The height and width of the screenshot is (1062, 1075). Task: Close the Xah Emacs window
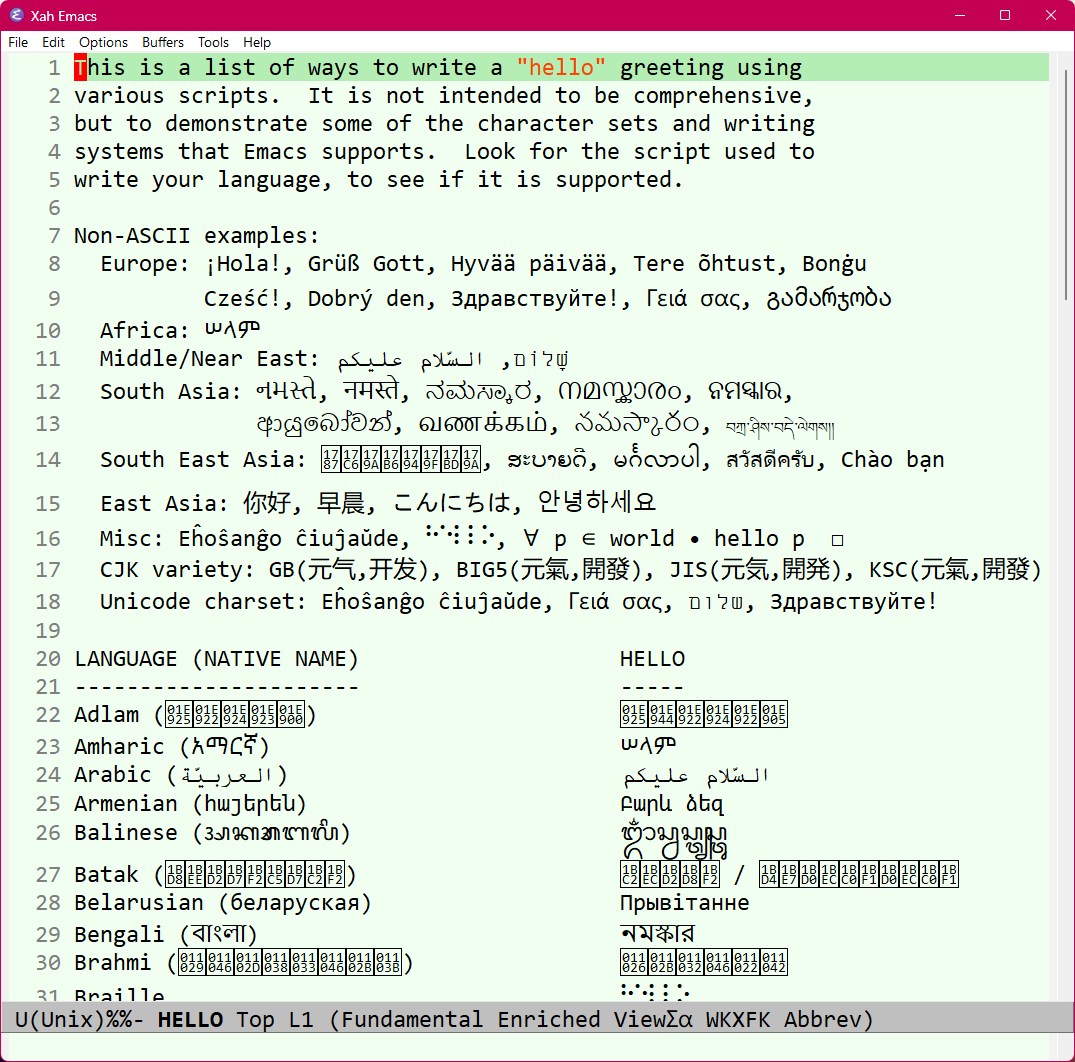tap(1050, 15)
